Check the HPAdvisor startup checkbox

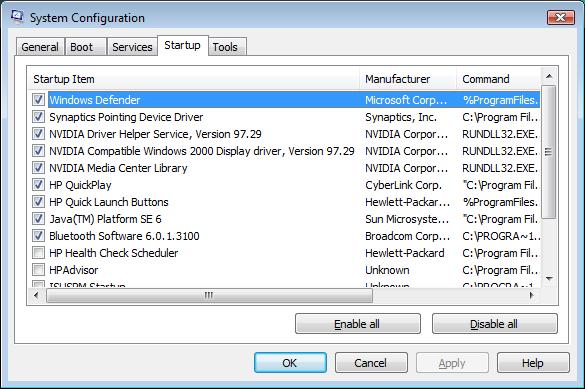[38, 270]
